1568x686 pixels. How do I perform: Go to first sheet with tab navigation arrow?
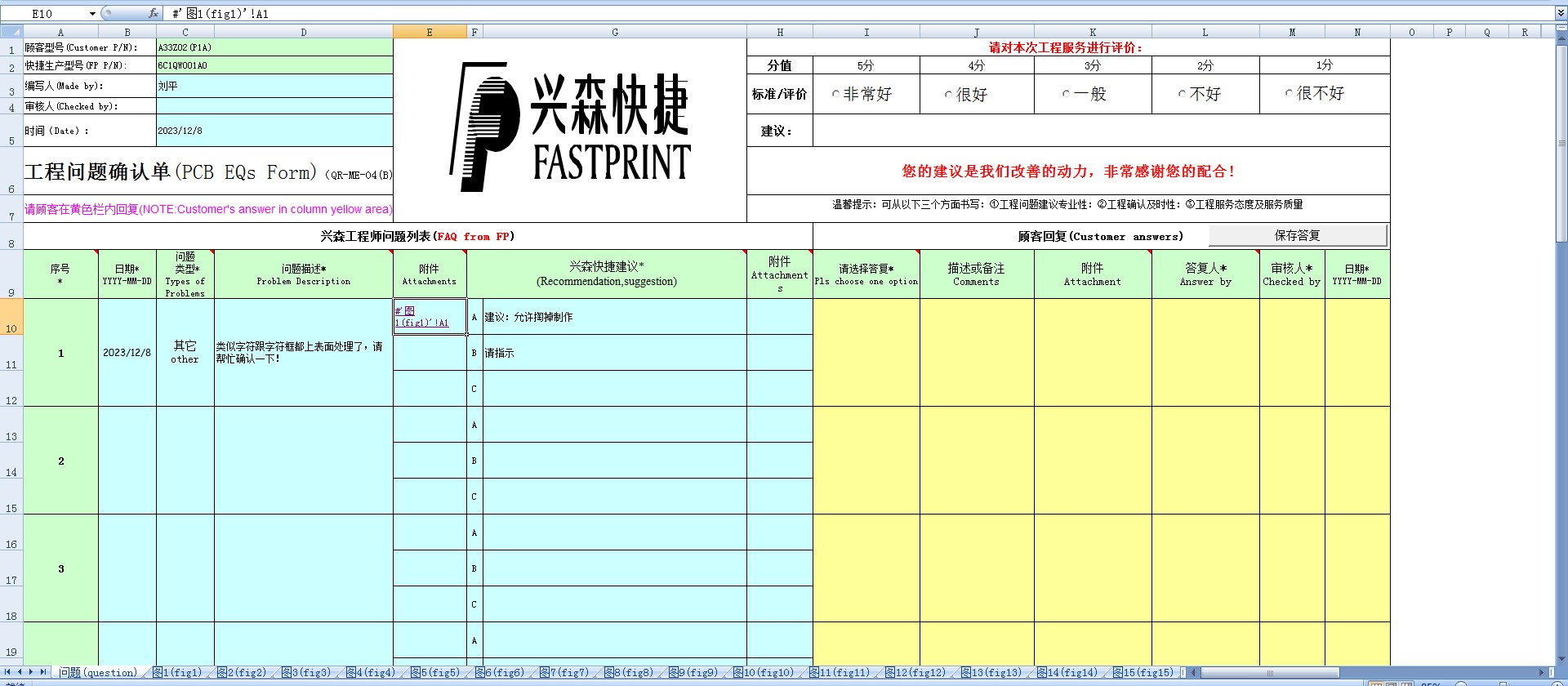pos(7,672)
